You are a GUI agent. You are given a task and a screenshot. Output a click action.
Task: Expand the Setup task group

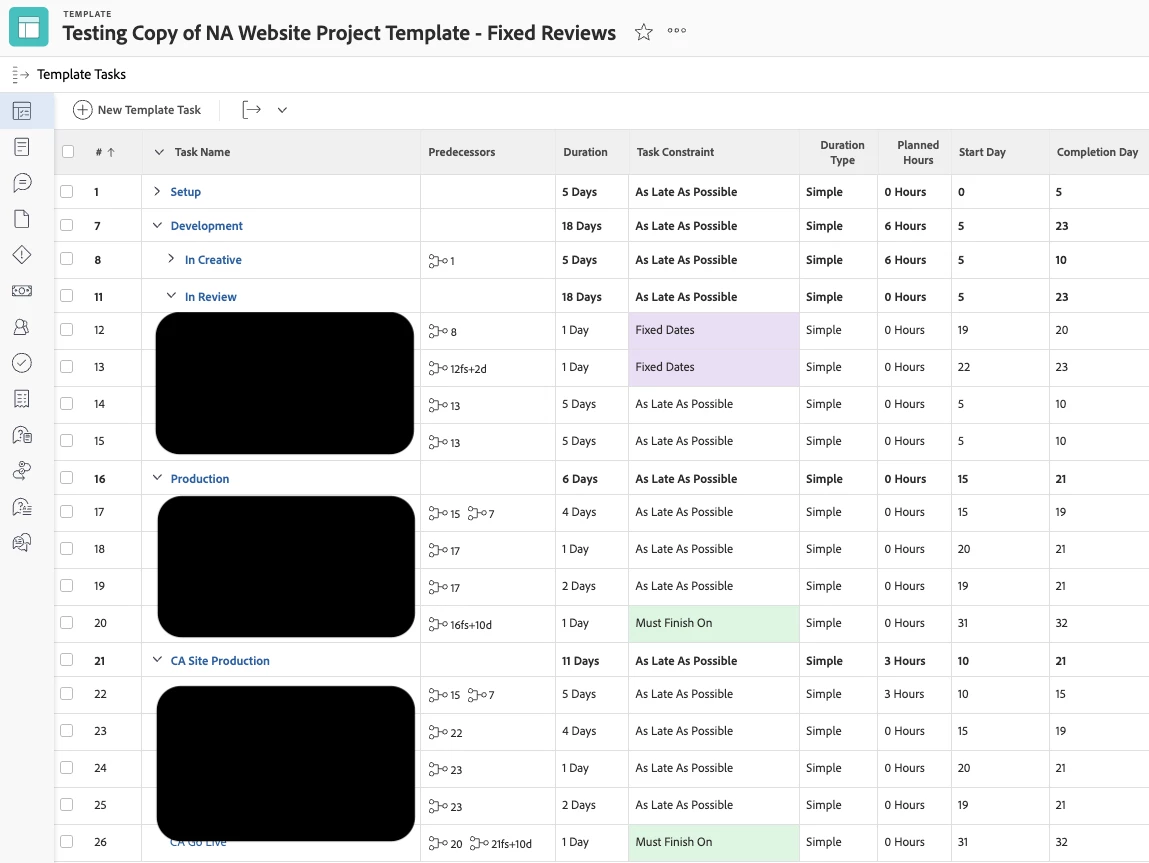pos(157,191)
